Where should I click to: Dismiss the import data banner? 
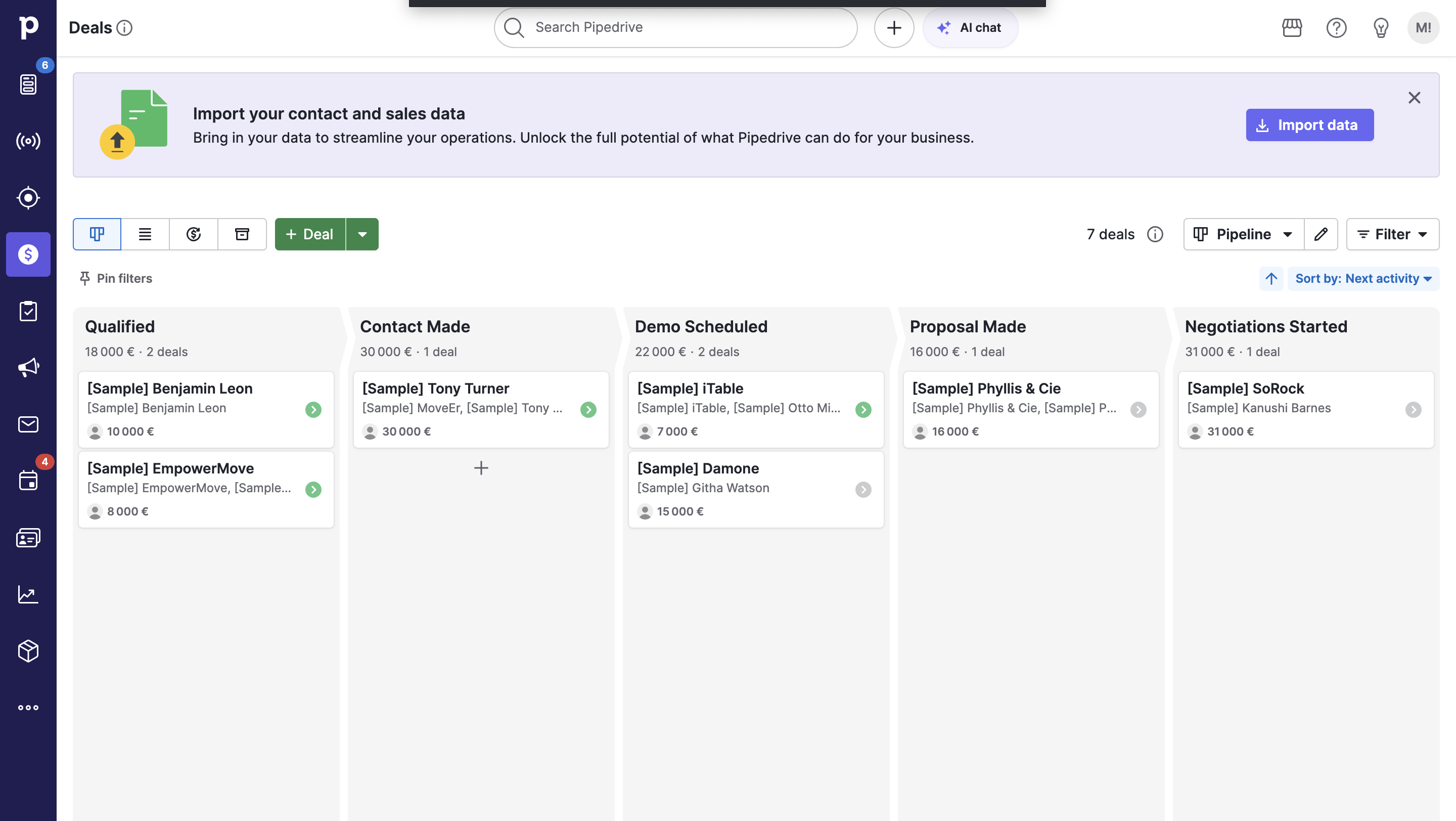pyautogui.click(x=1414, y=98)
